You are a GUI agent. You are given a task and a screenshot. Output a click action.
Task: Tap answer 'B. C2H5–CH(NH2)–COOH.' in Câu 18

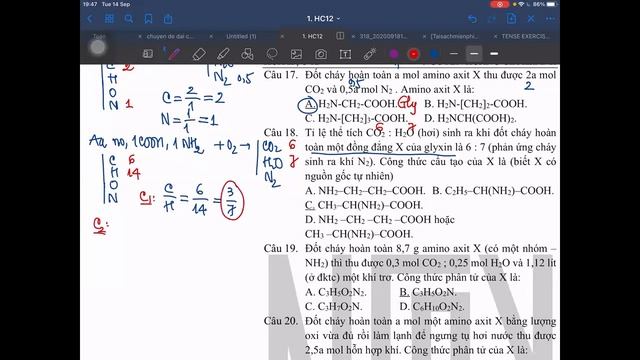(493, 191)
